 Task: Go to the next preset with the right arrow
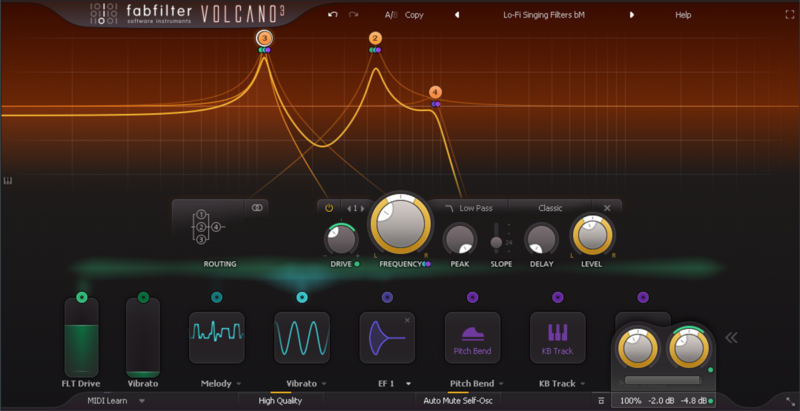pos(632,15)
